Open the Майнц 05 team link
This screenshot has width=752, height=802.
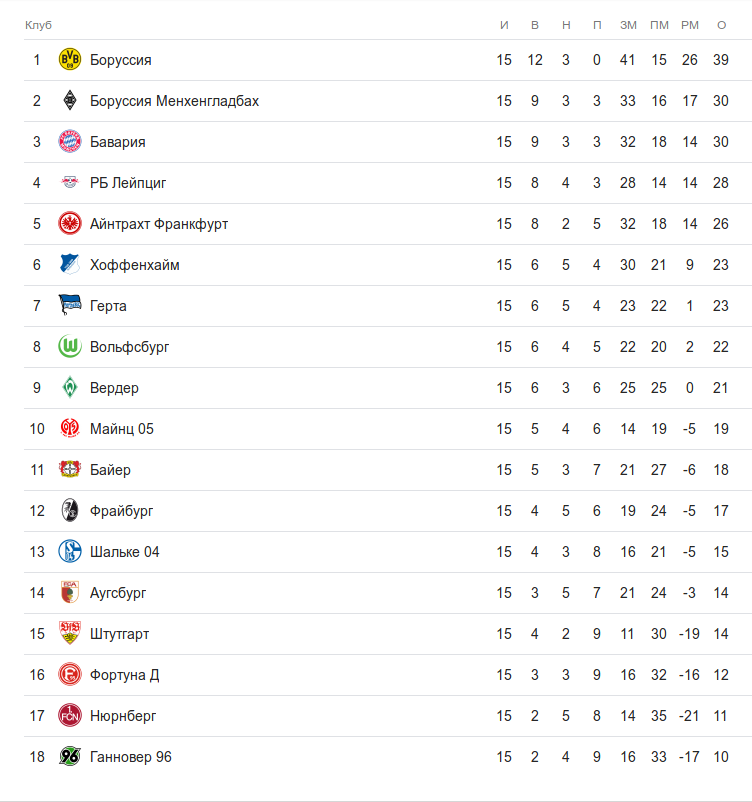(x=121, y=429)
